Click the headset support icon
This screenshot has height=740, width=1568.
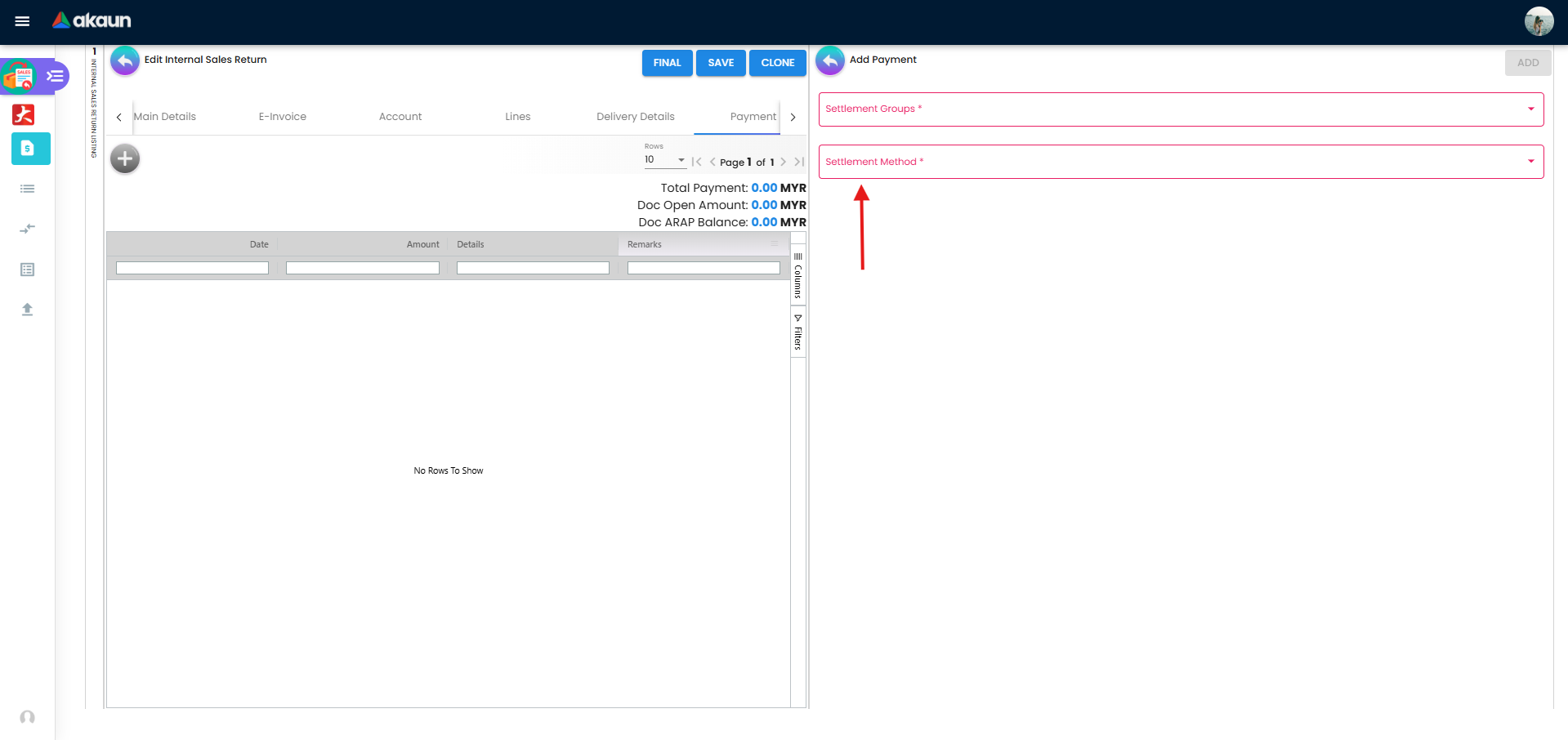27,717
